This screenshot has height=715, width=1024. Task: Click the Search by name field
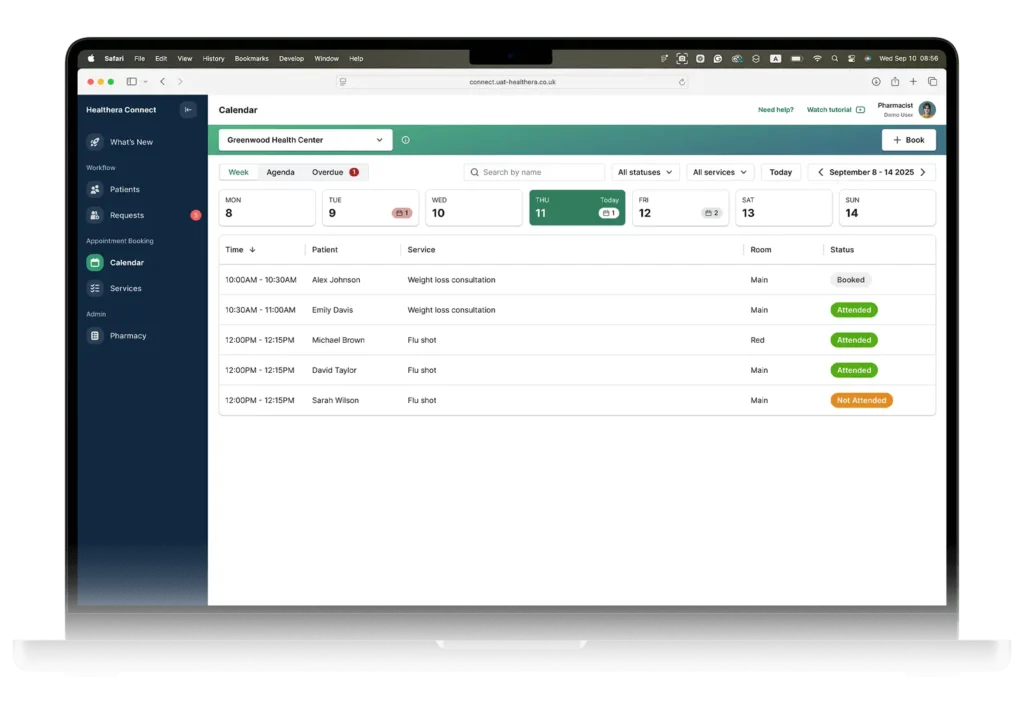click(535, 172)
